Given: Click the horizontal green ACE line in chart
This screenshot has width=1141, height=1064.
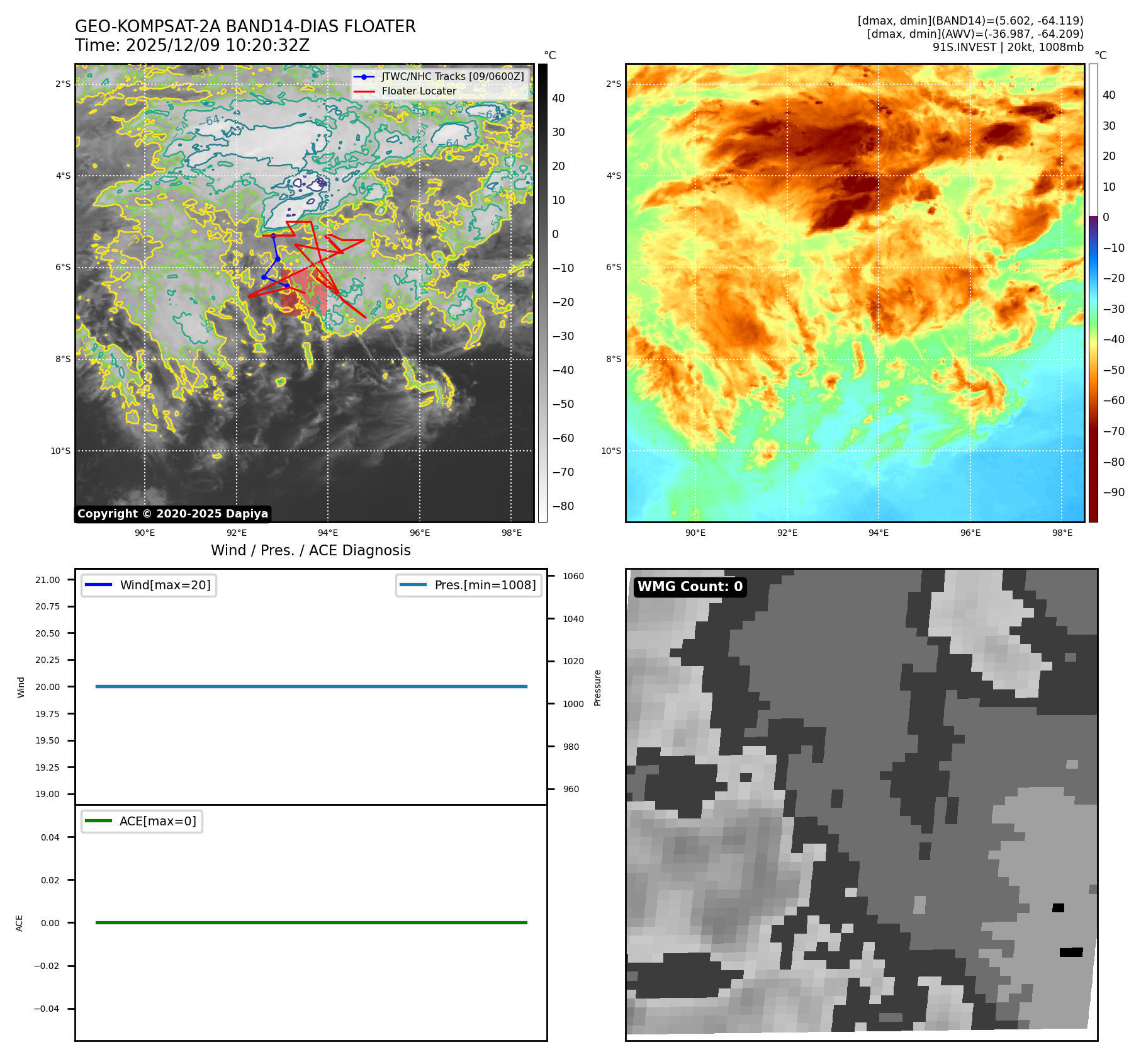Looking at the screenshot, I should 311,922.
